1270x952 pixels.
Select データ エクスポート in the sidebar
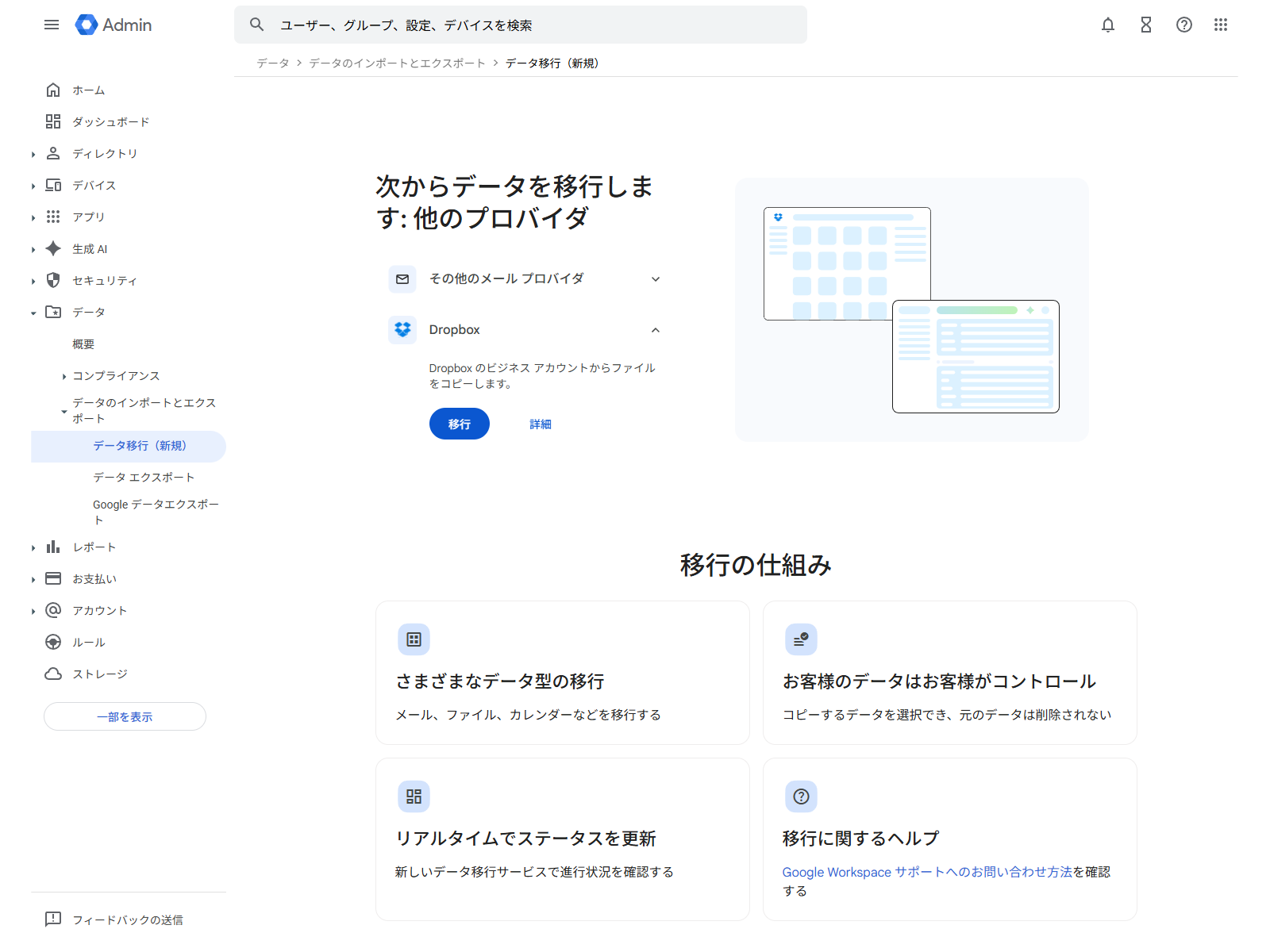click(143, 477)
